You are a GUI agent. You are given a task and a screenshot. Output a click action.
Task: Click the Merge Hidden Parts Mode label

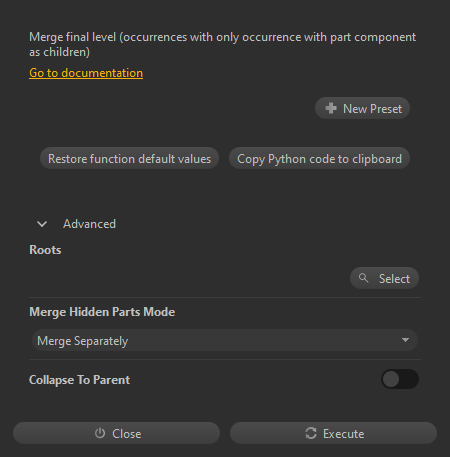[102, 312]
